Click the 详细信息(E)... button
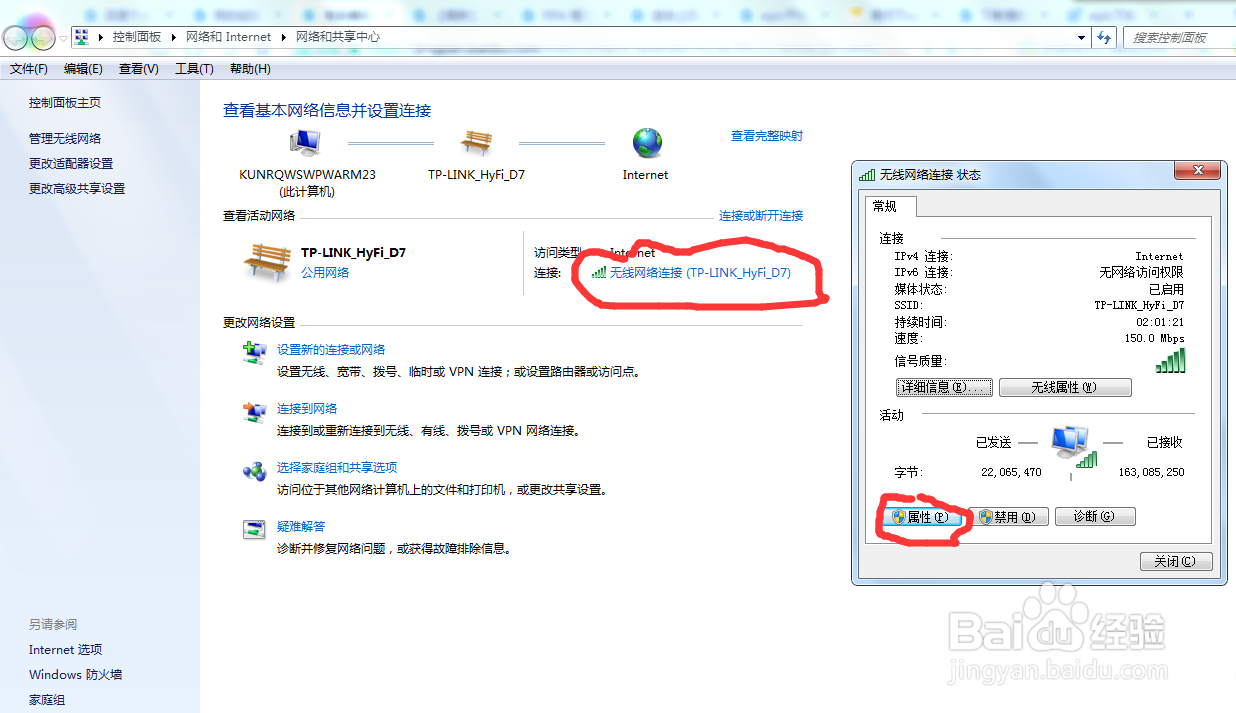Viewport: 1236px width, 713px height. pyautogui.click(x=944, y=387)
